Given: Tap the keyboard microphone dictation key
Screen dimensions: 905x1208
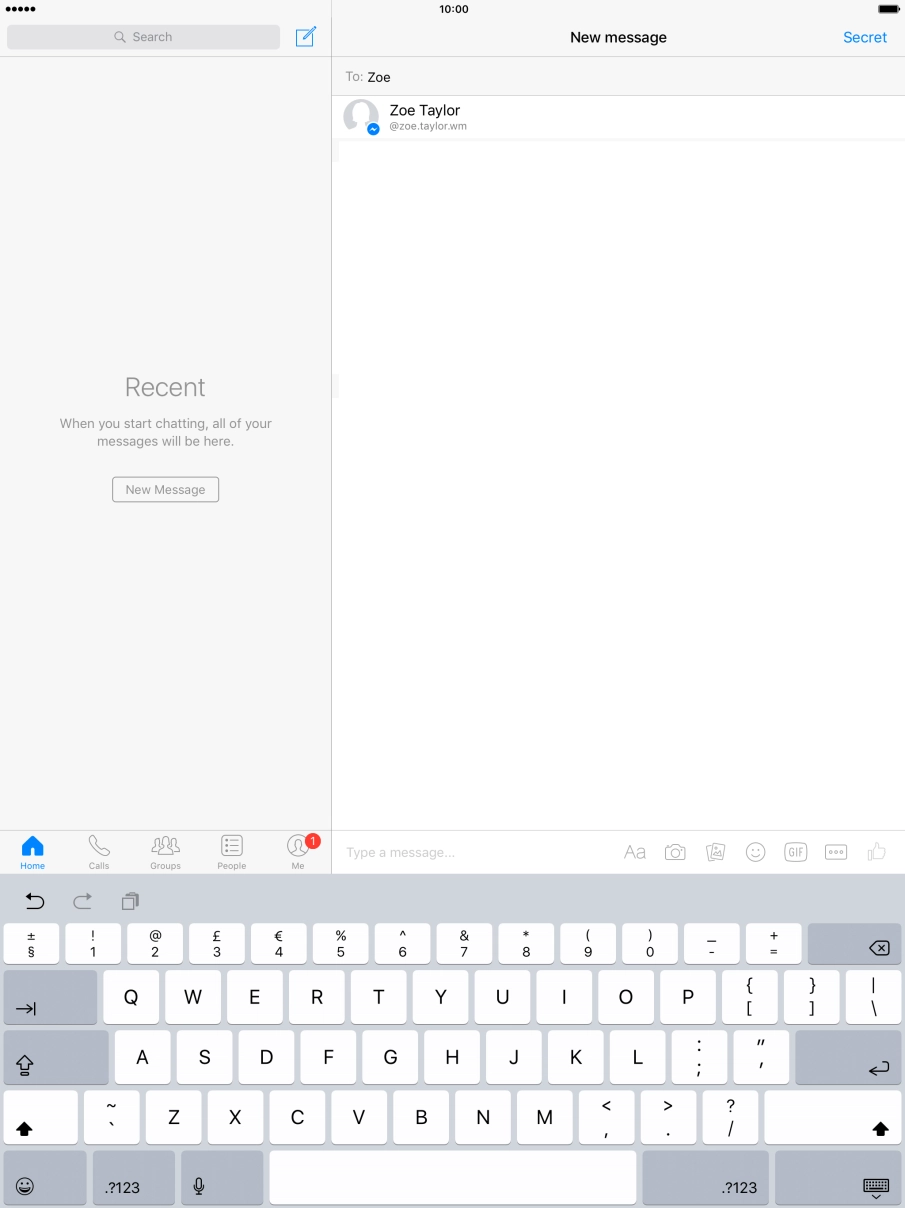Looking at the screenshot, I should pos(199,1186).
